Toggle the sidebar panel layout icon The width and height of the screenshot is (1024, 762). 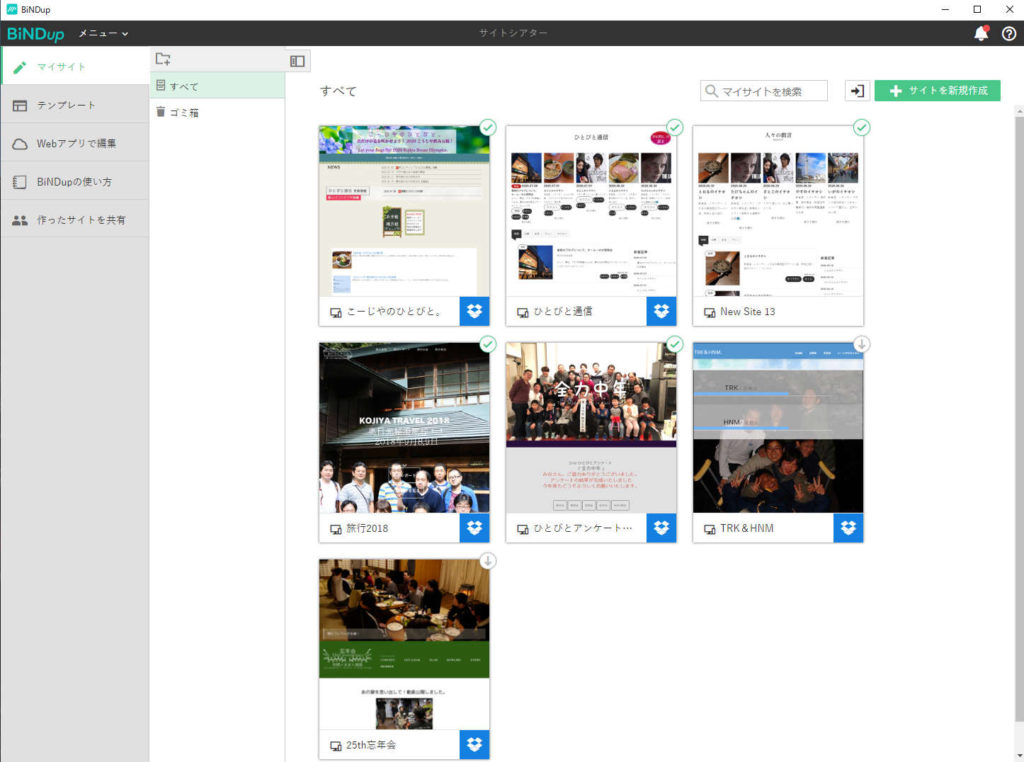point(297,61)
